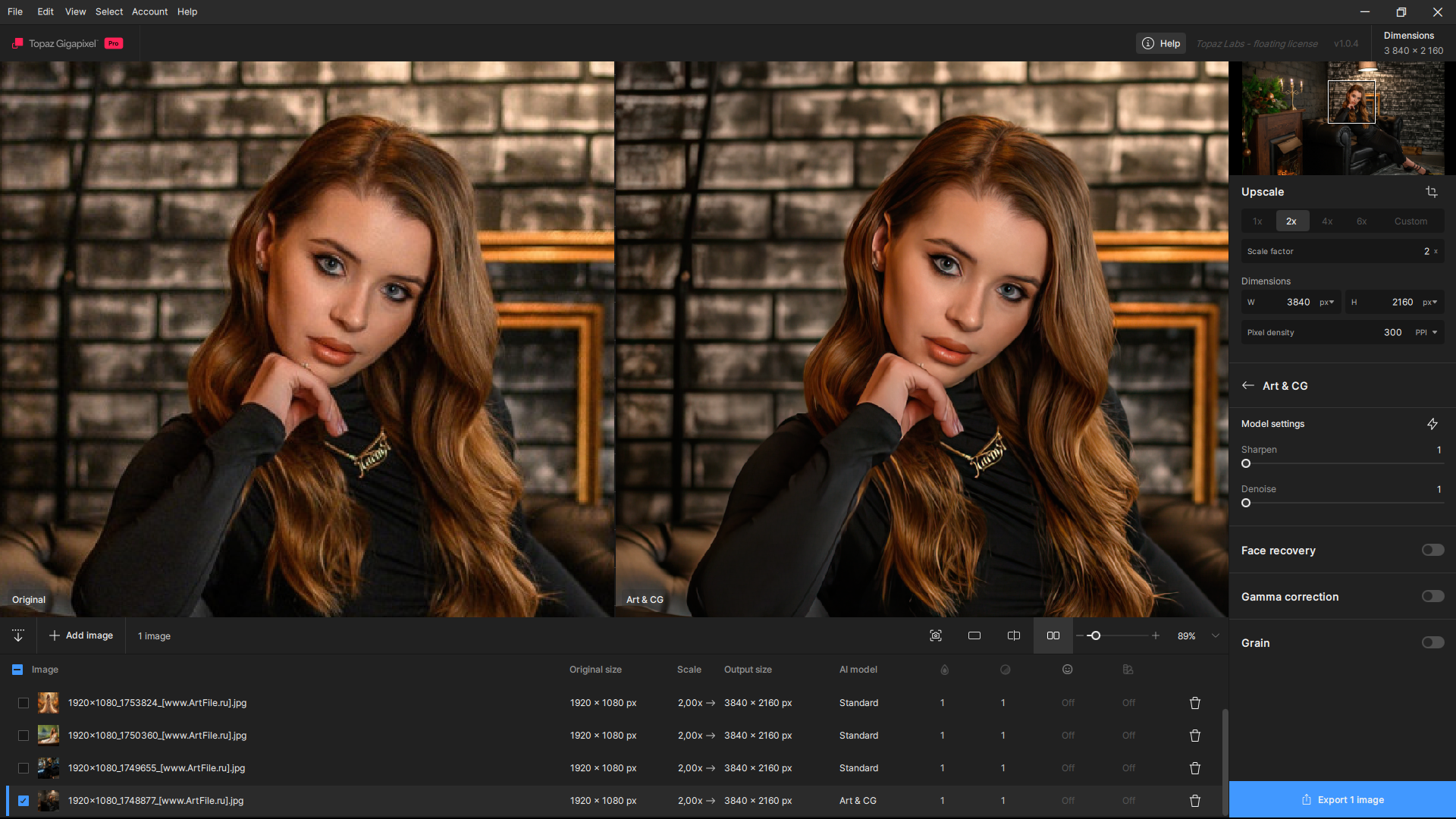The height and width of the screenshot is (819, 1456).
Task: Enable the Face recovery toggle
Action: pyautogui.click(x=1432, y=550)
